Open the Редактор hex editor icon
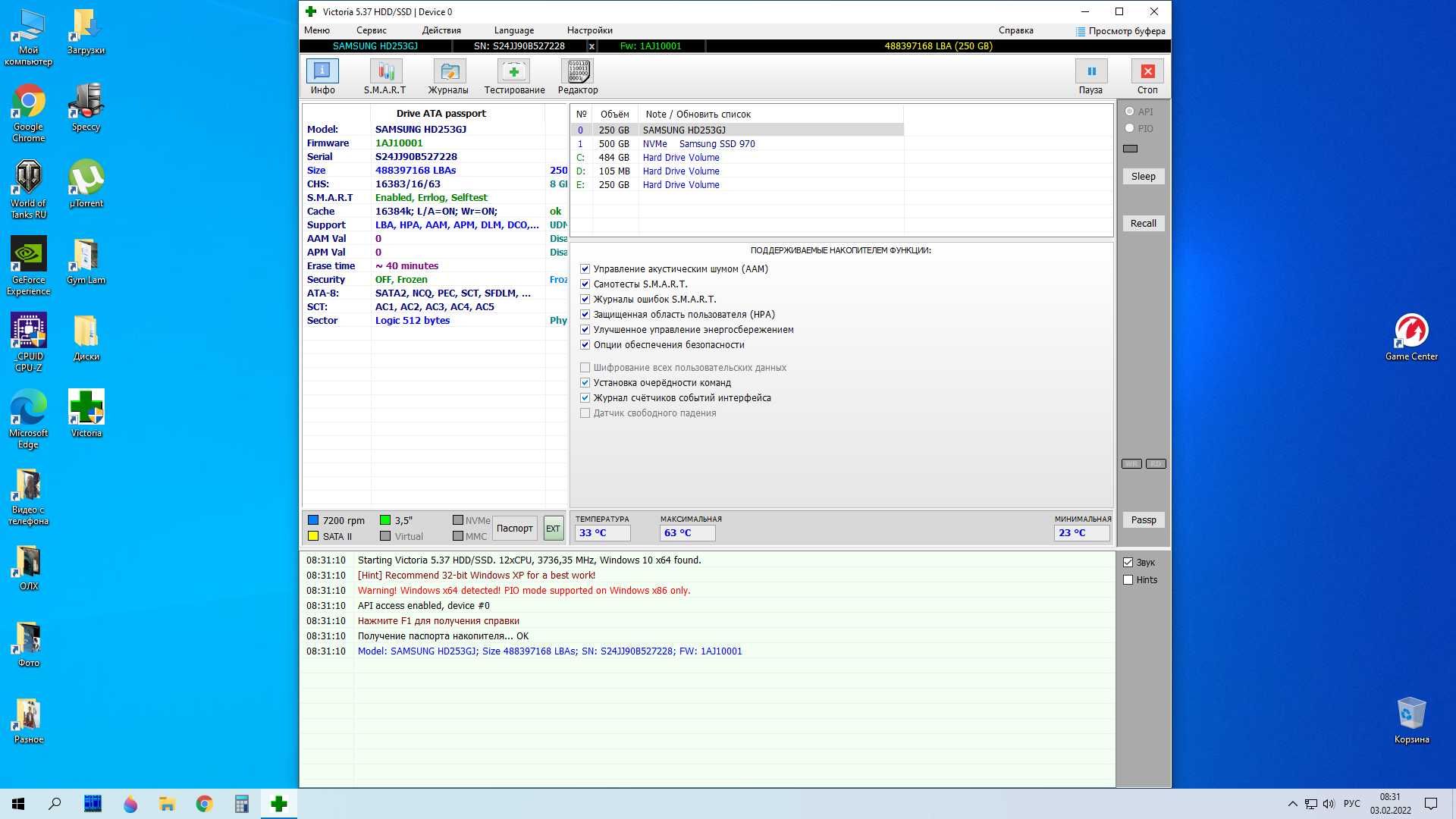The image size is (1456, 819). click(x=577, y=72)
